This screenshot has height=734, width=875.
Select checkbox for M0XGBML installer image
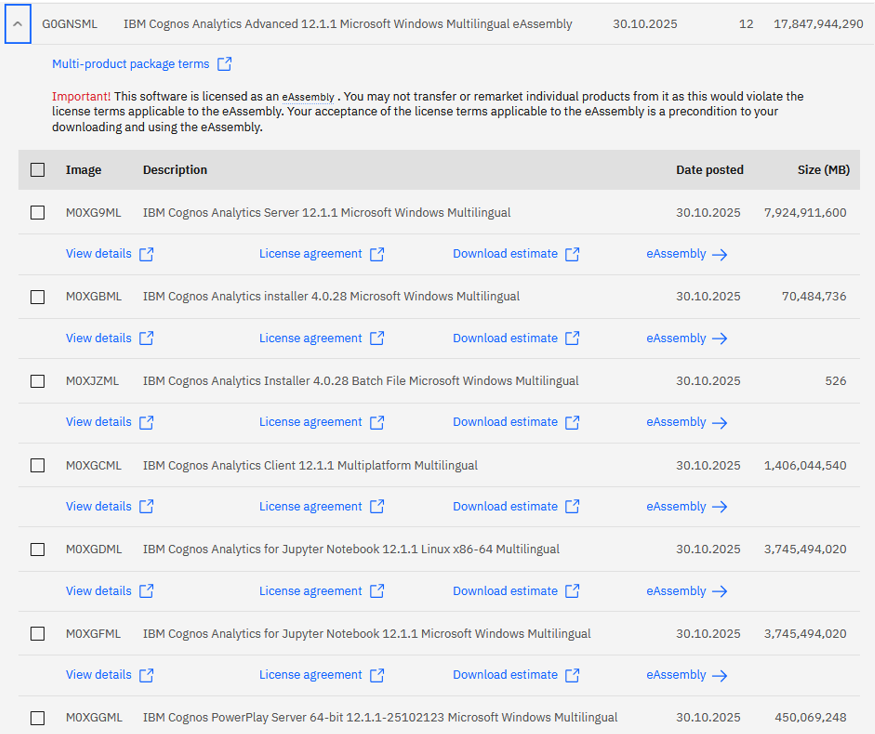tap(38, 297)
